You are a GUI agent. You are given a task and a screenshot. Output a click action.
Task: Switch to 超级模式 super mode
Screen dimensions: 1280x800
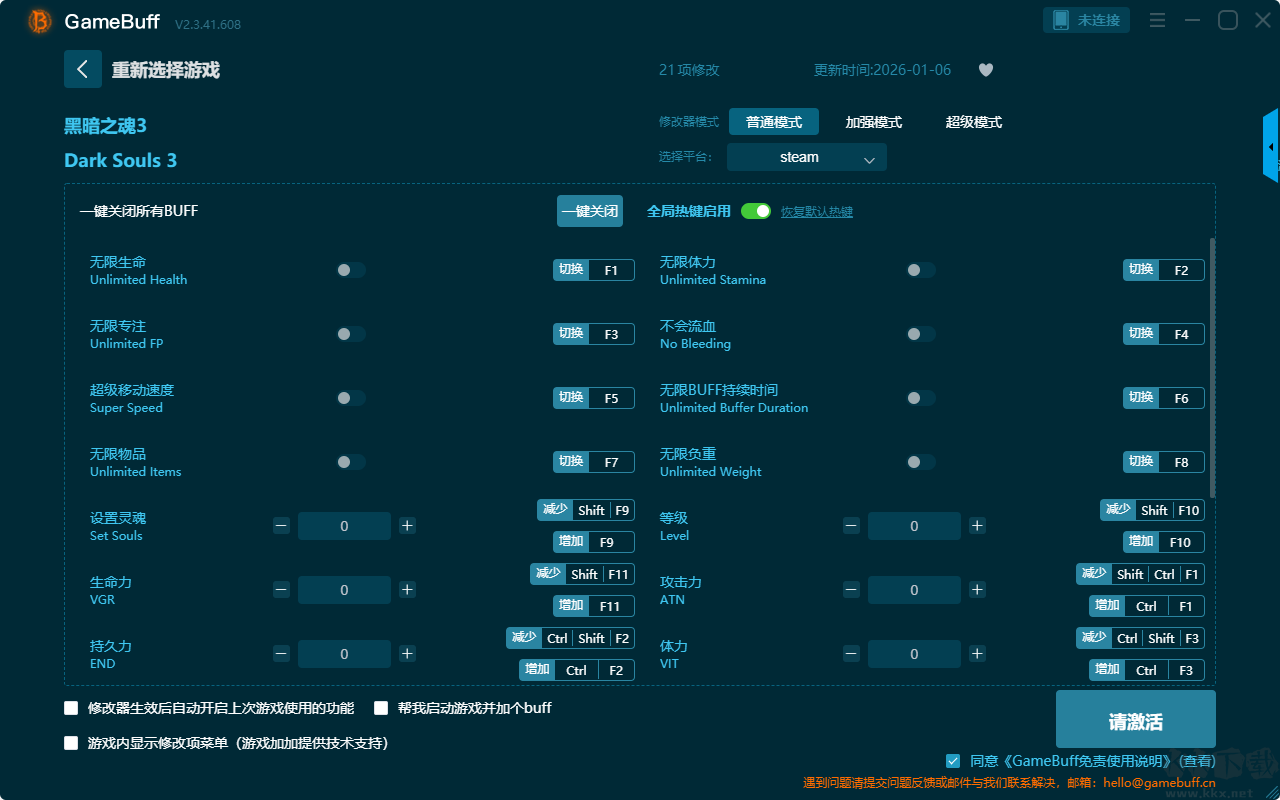(974, 122)
